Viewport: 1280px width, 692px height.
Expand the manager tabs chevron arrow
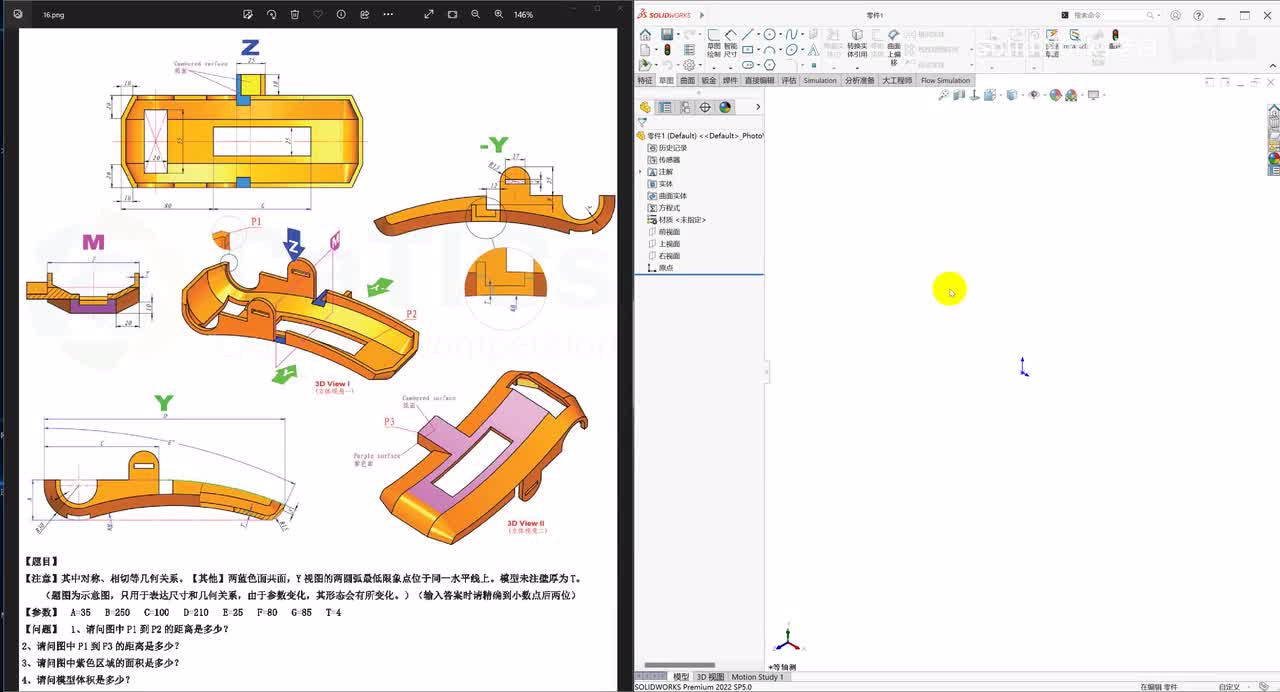click(x=757, y=107)
